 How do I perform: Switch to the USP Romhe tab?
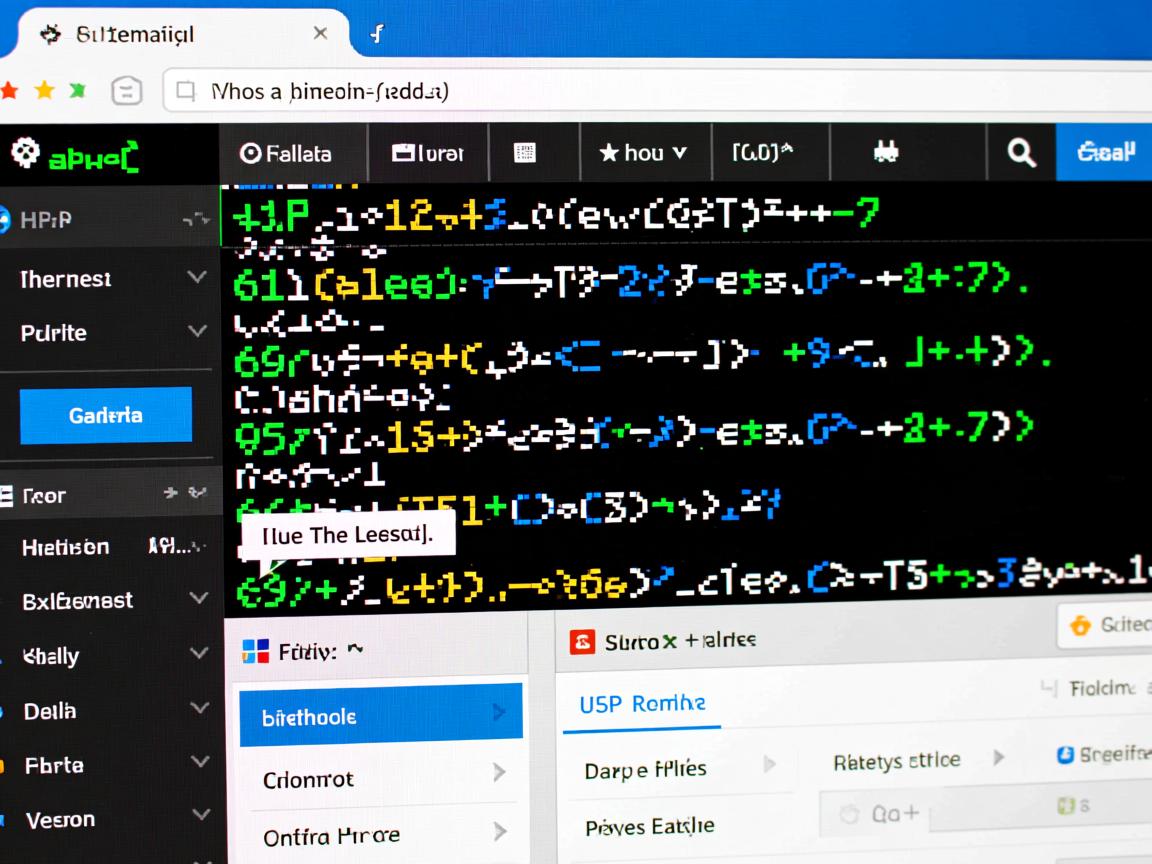click(642, 704)
